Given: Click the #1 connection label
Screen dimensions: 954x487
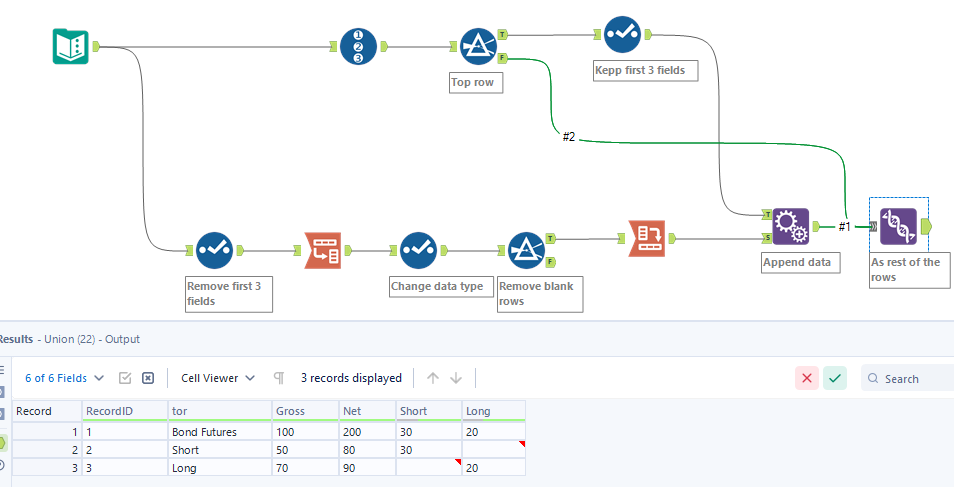Looking at the screenshot, I should 844,226.
